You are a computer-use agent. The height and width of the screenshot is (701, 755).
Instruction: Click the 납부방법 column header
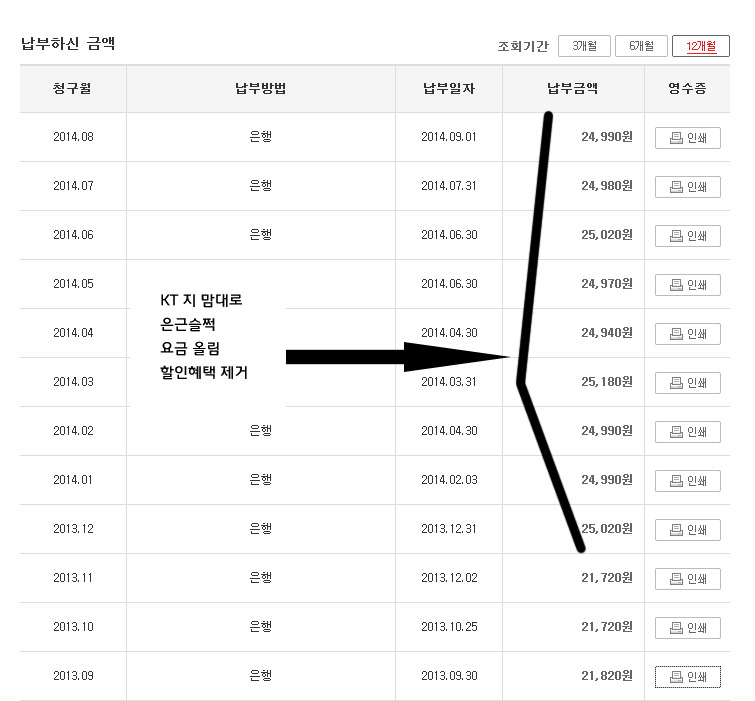click(x=260, y=89)
